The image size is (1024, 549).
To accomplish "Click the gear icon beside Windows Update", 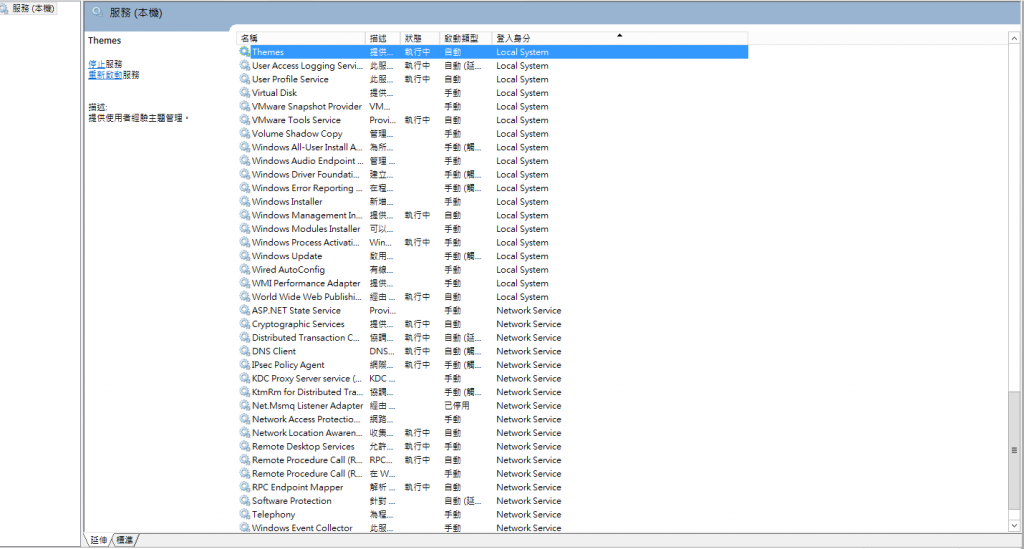I will (245, 256).
